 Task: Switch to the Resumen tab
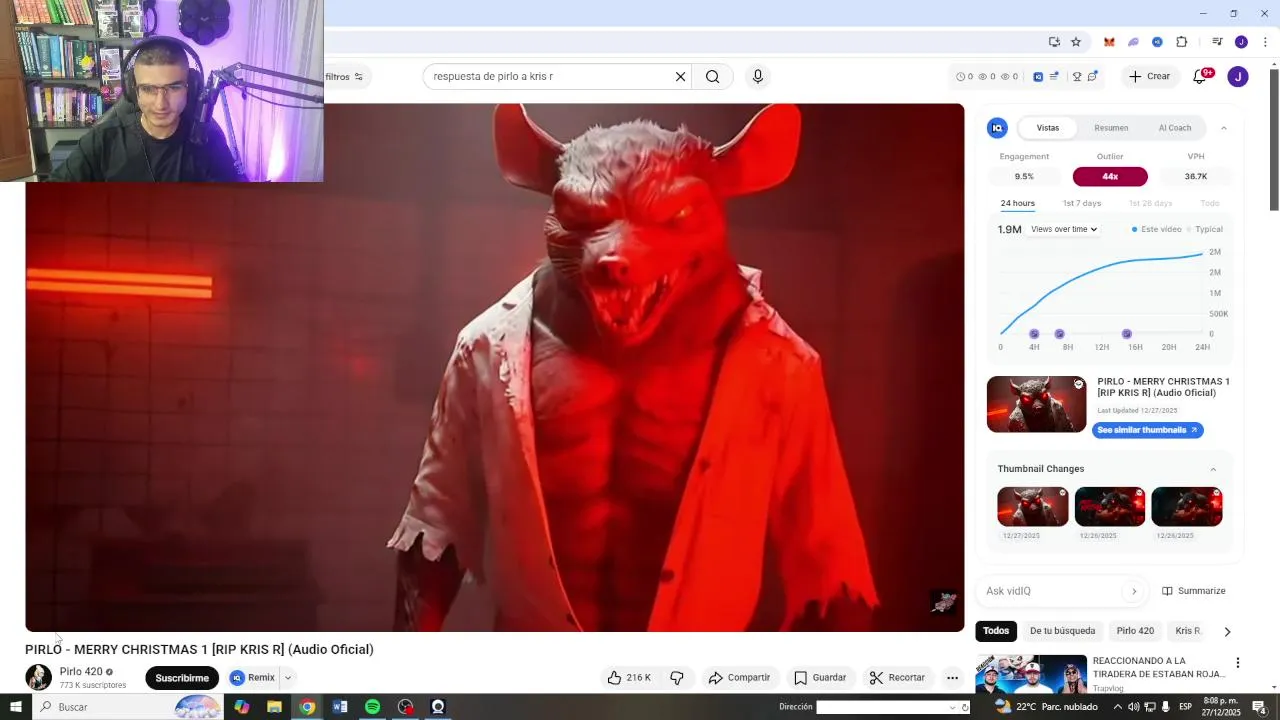pos(1111,128)
